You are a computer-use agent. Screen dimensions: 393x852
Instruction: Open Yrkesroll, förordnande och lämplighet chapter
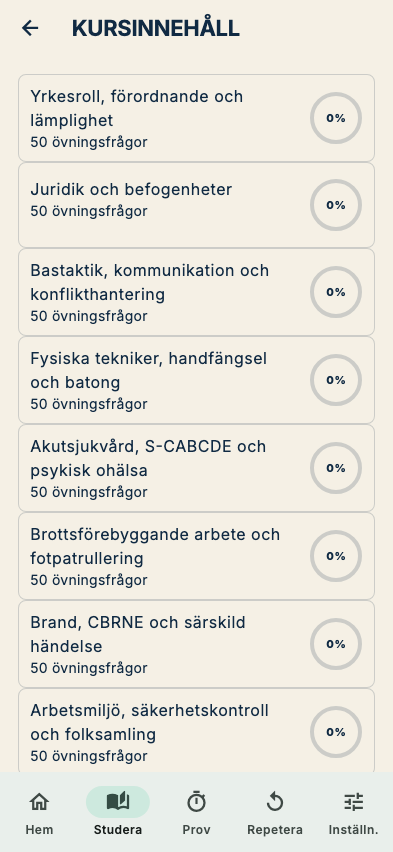click(x=196, y=118)
